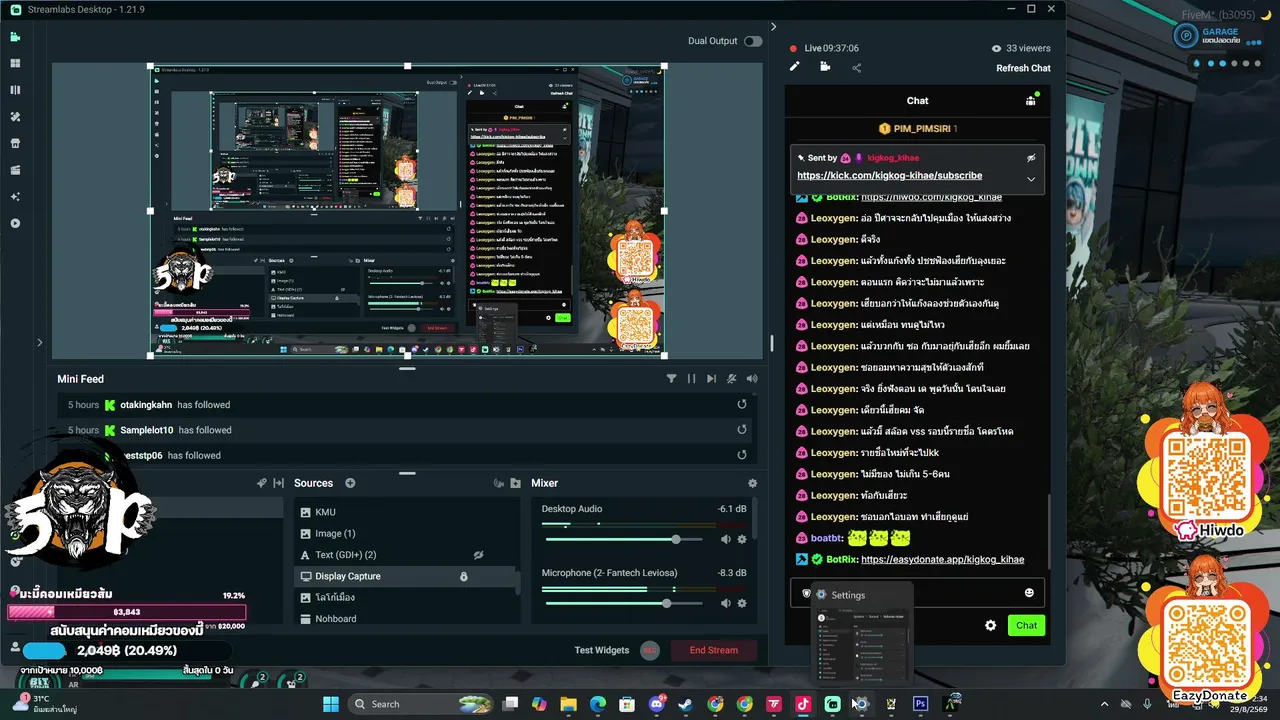
Task: Start recording with REC button
Action: (649, 650)
